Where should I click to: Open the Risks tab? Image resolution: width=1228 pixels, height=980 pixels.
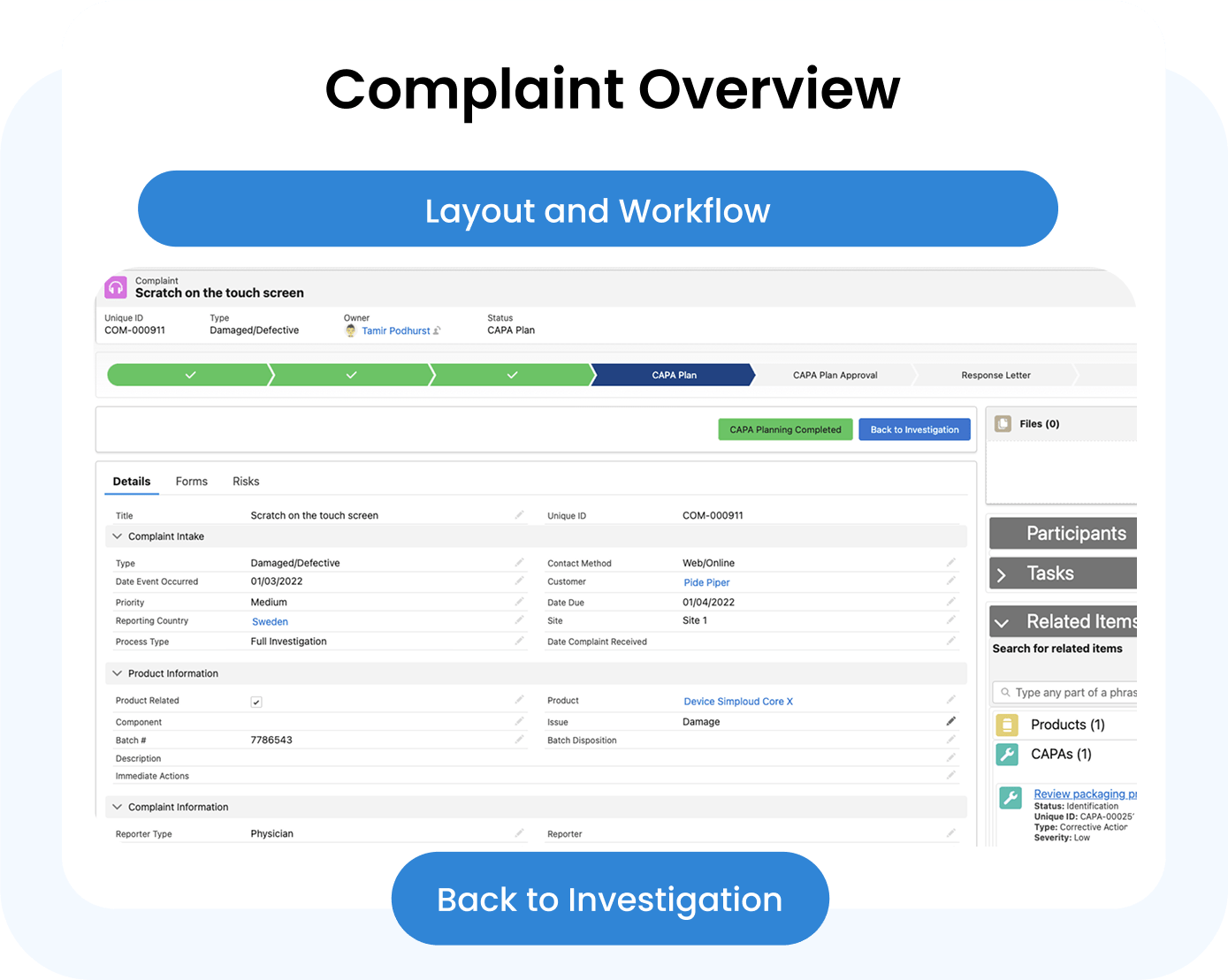(x=246, y=482)
